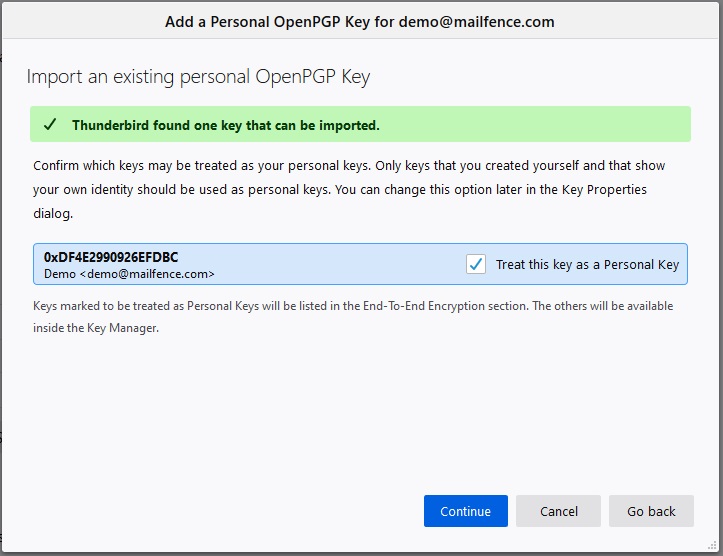Select key ID 0xDF4E2990926EFDBC
723x556 pixels.
coord(111,257)
